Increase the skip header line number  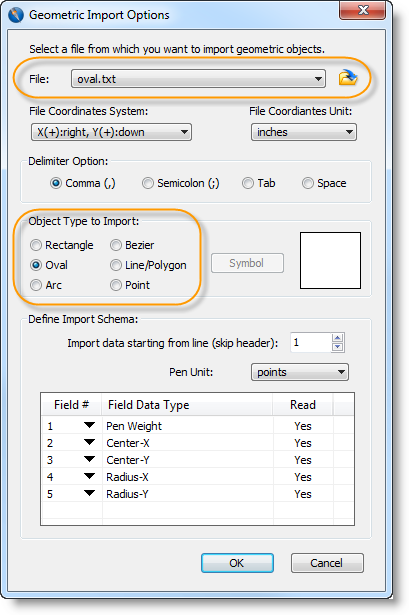coord(337,338)
